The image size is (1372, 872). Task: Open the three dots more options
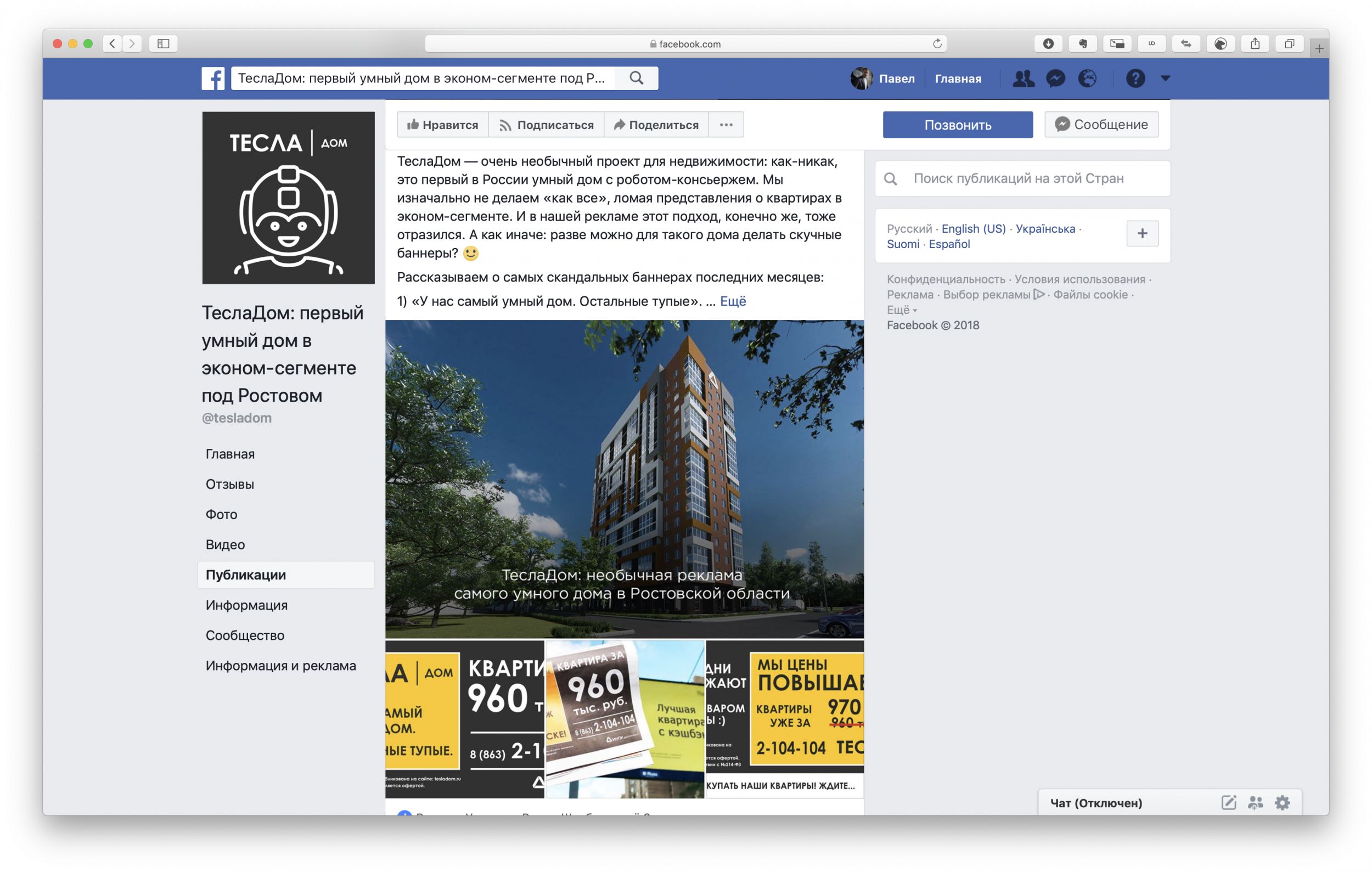pyautogui.click(x=726, y=125)
